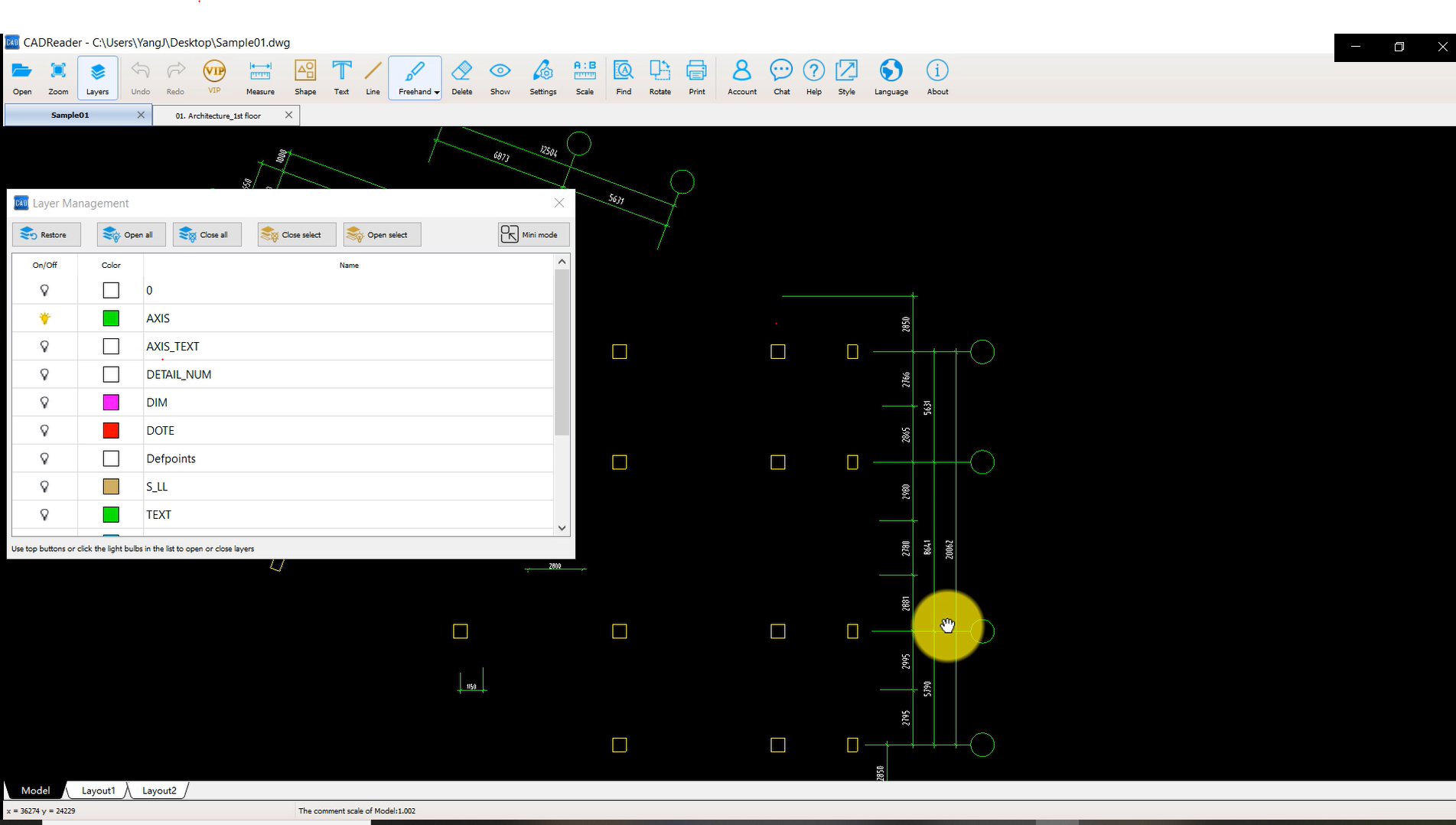
Task: Switch to the Layout2 tab
Action: 159,791
